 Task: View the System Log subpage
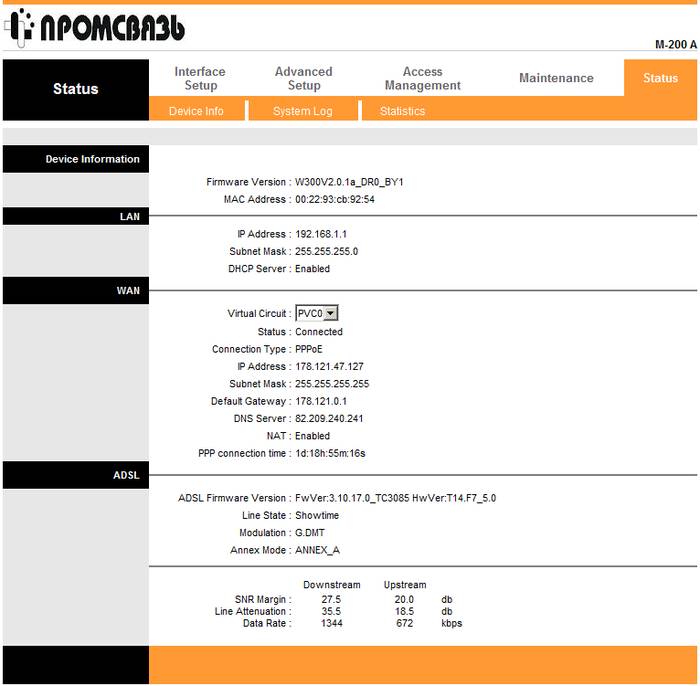pyautogui.click(x=302, y=111)
